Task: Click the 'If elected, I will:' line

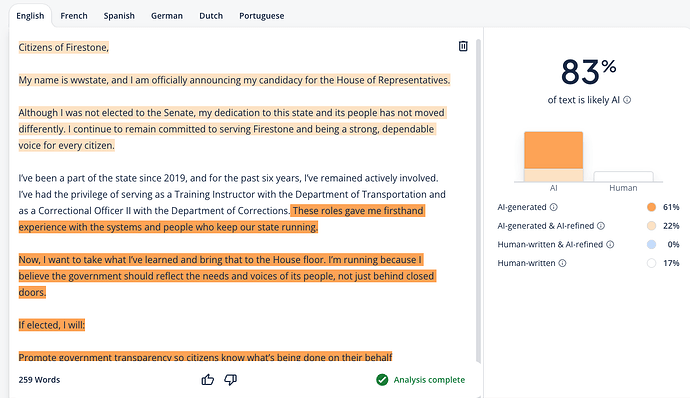Action: pyautogui.click(x=51, y=325)
